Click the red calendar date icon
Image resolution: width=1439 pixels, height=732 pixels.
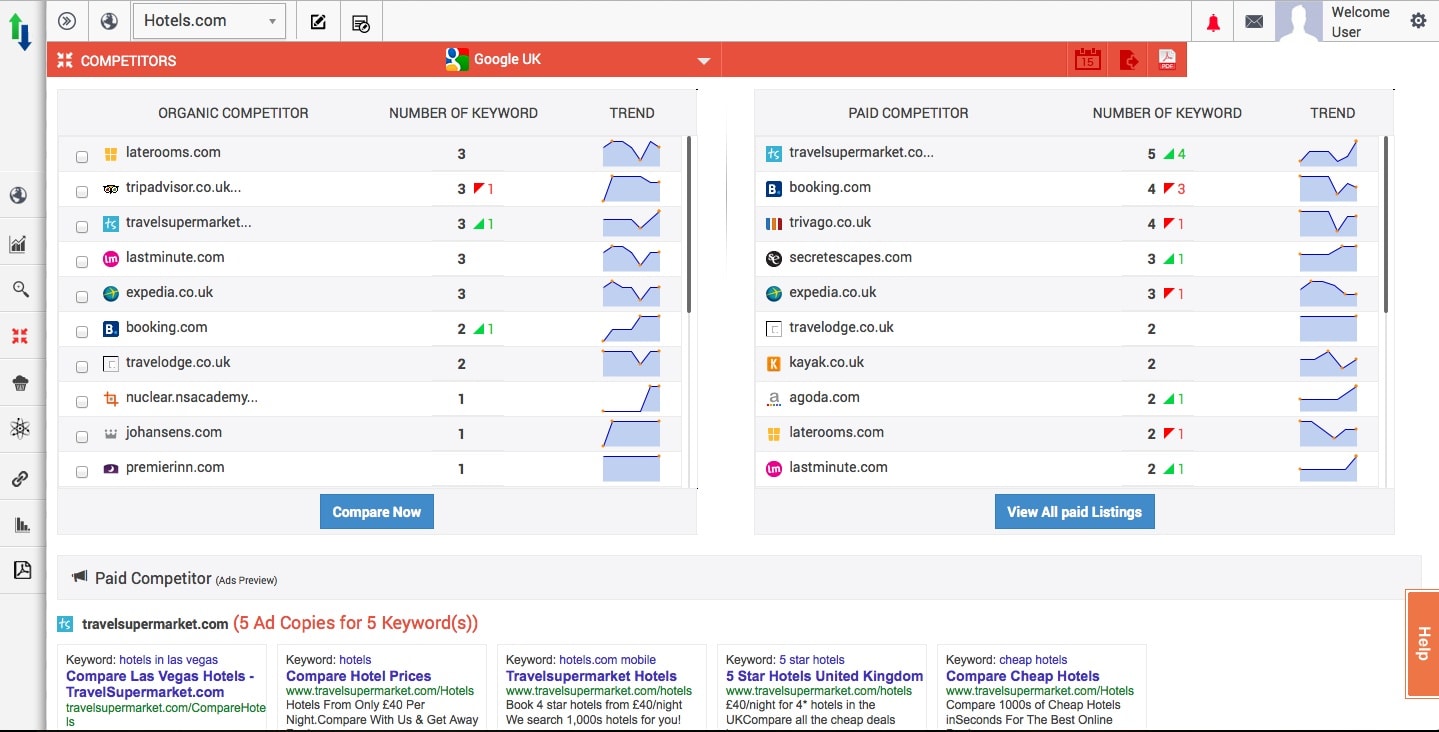click(x=1087, y=60)
